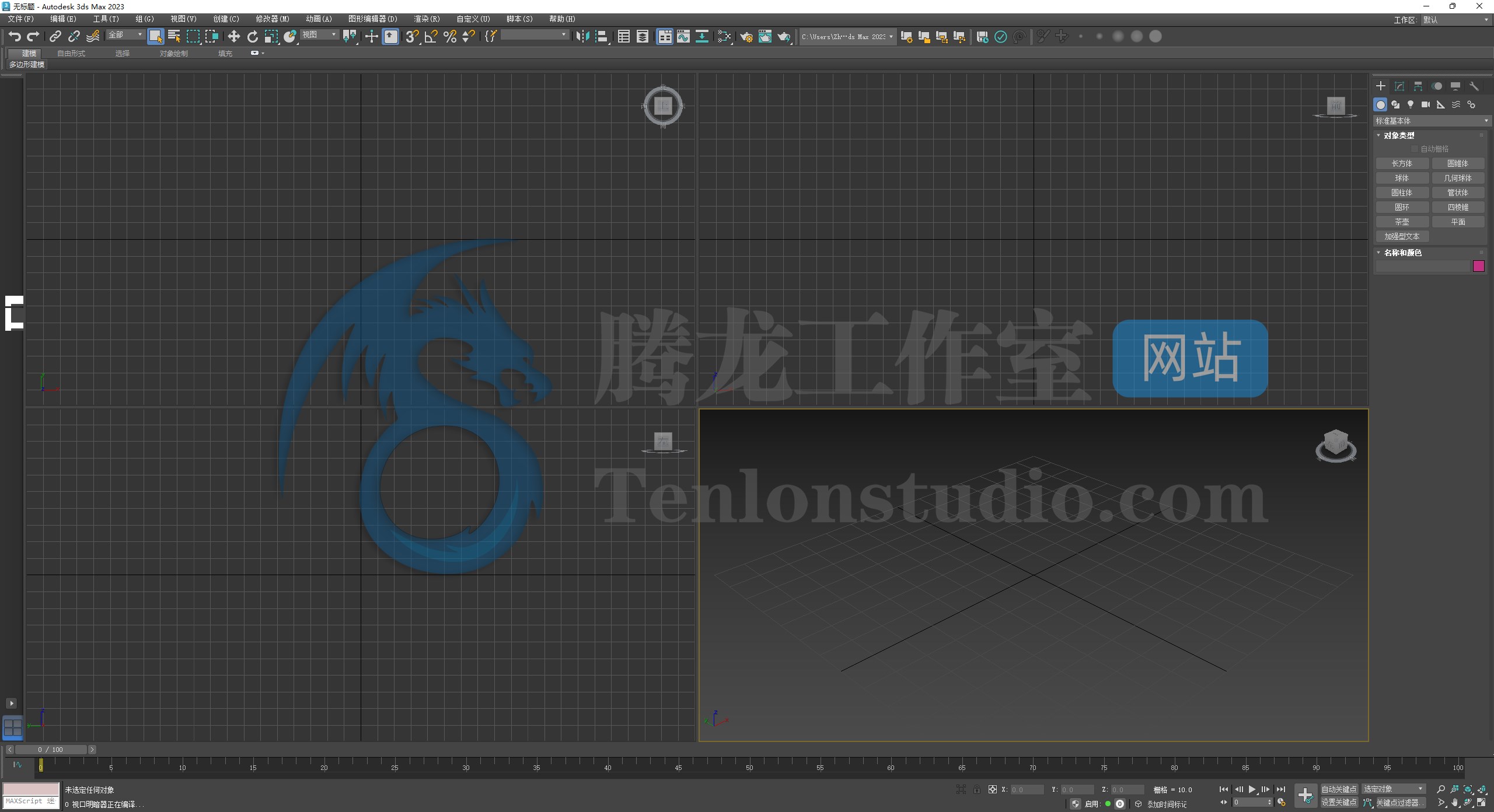
Task: Toggle the Ribbon display icon
Action: (x=665, y=37)
